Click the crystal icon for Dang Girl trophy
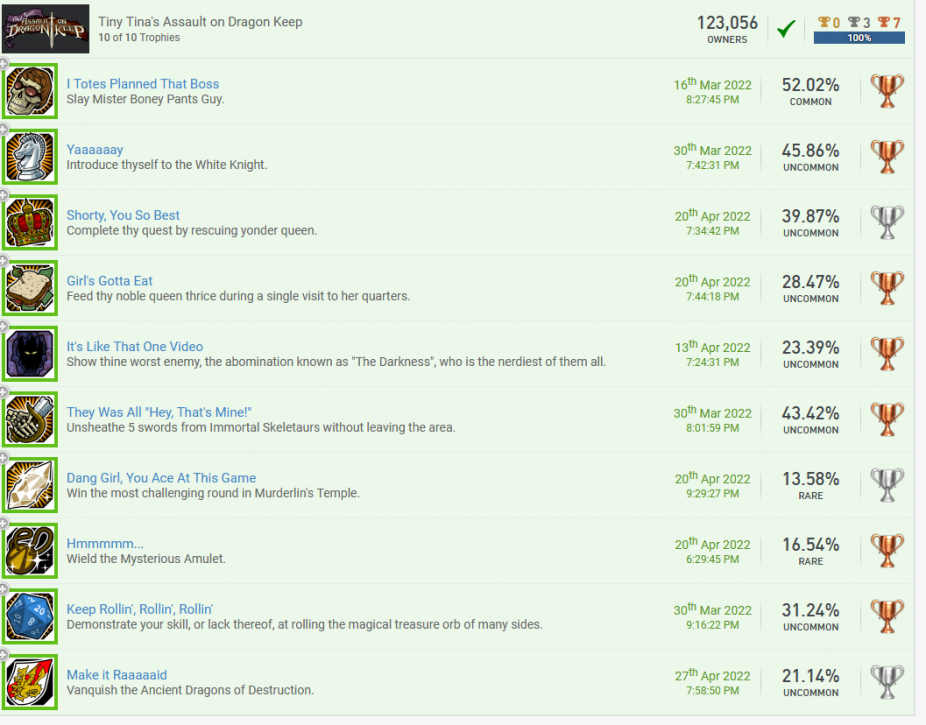Screen dimensions: 926x725 point(29,485)
